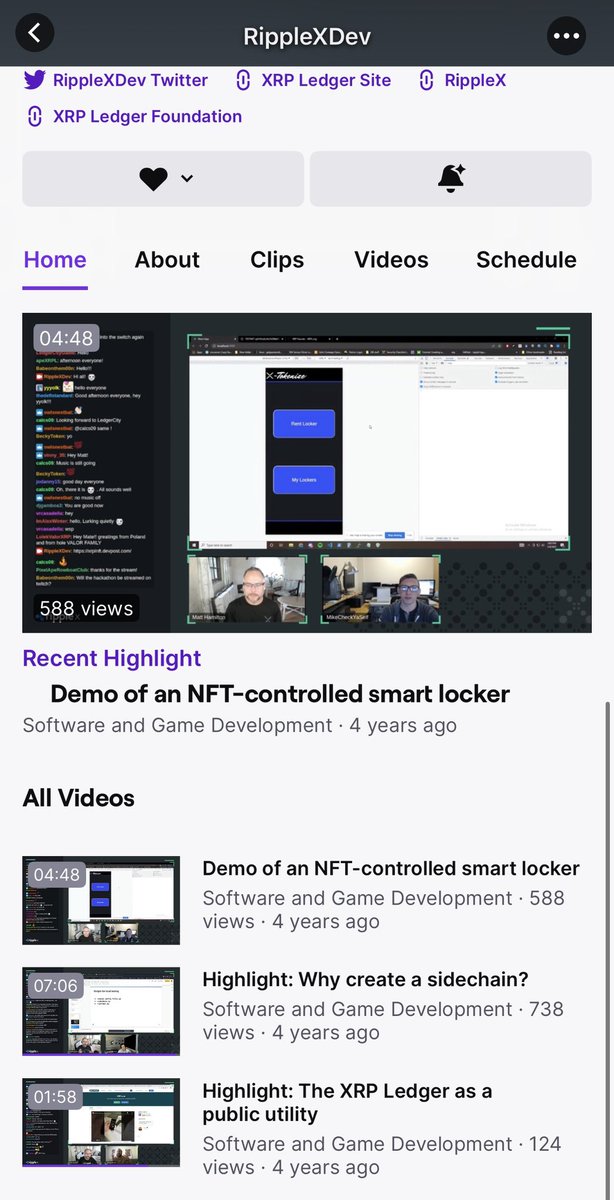Tap the link icon beside XRP Ledger Foundation

[34, 116]
